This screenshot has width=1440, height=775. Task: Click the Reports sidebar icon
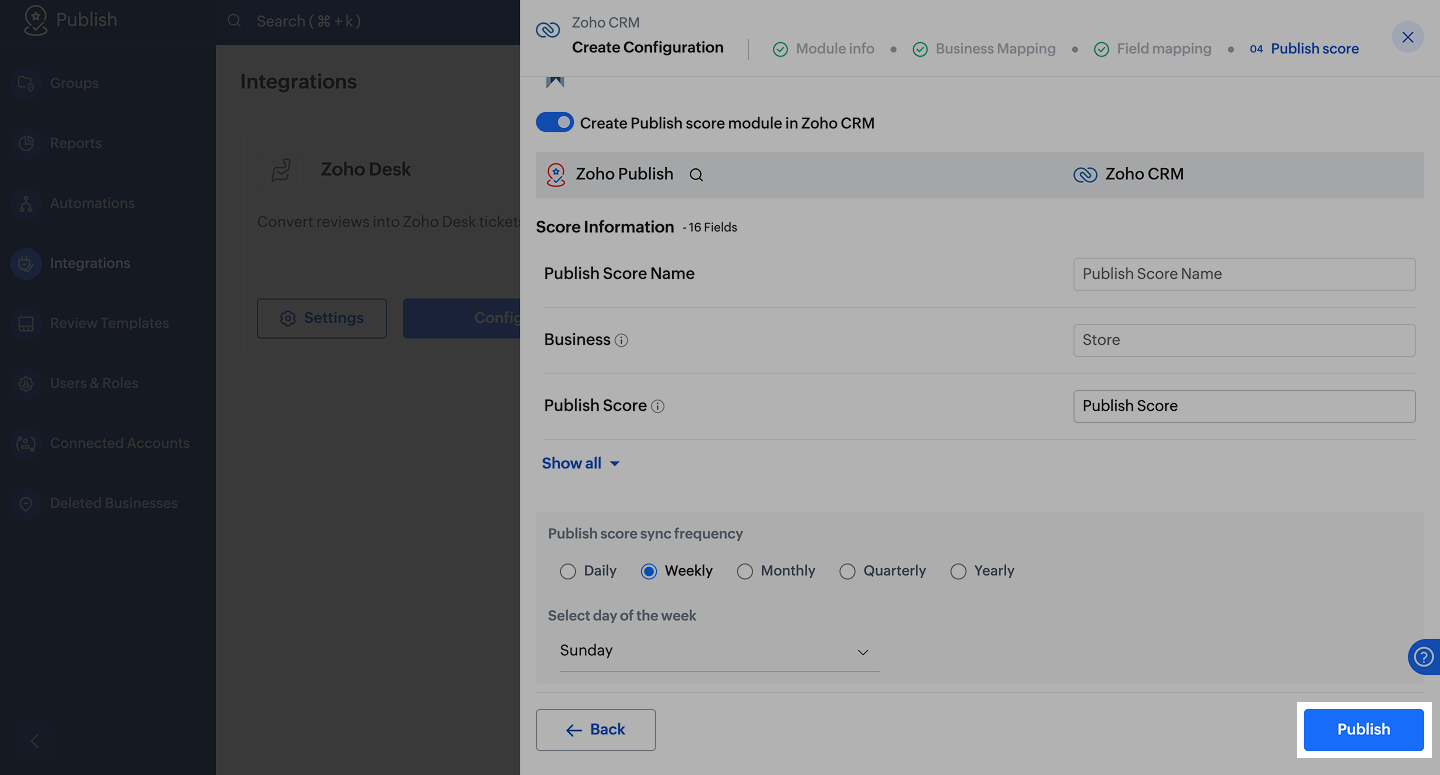coord(26,143)
